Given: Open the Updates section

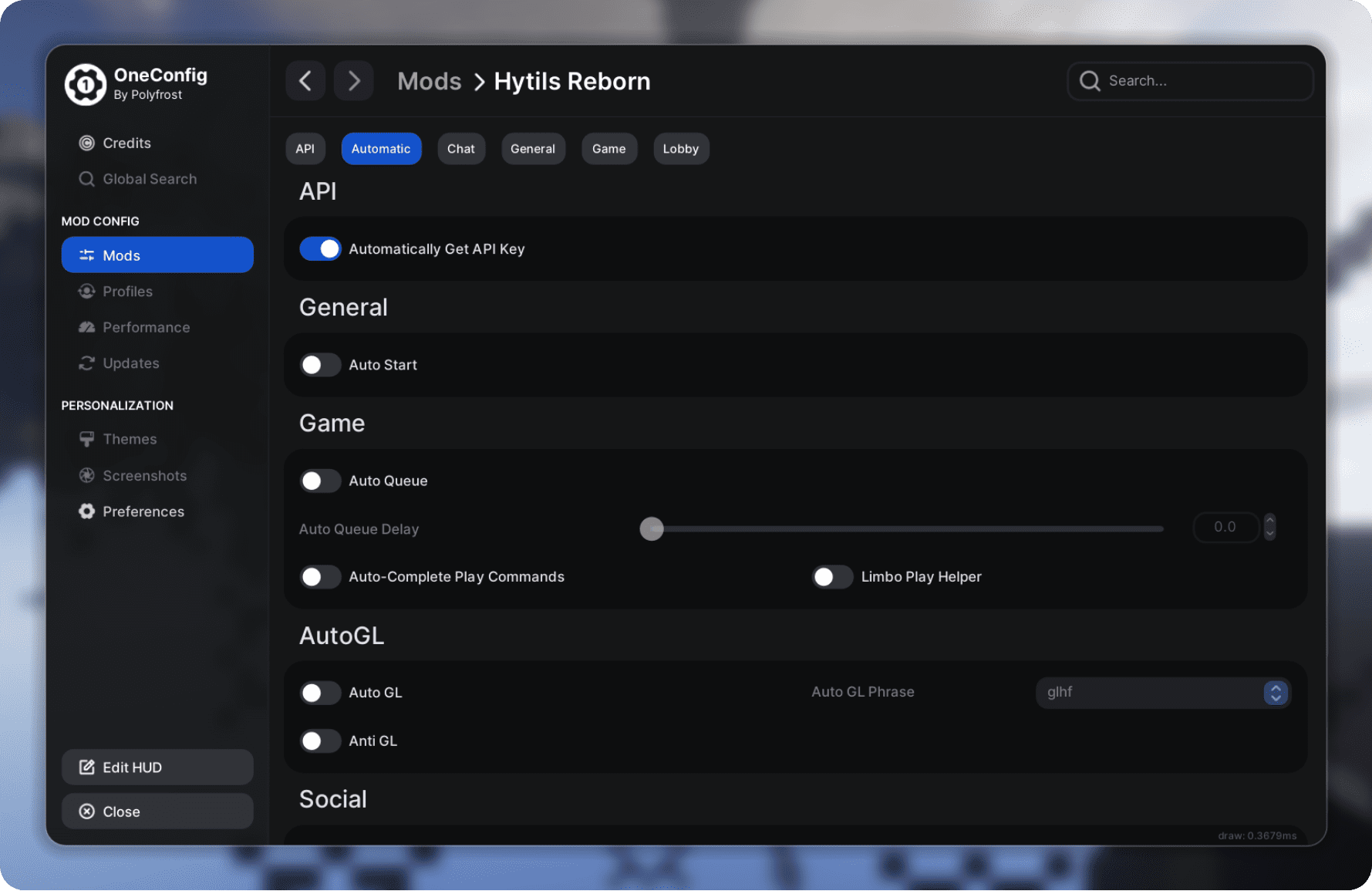Looking at the screenshot, I should pos(130,363).
